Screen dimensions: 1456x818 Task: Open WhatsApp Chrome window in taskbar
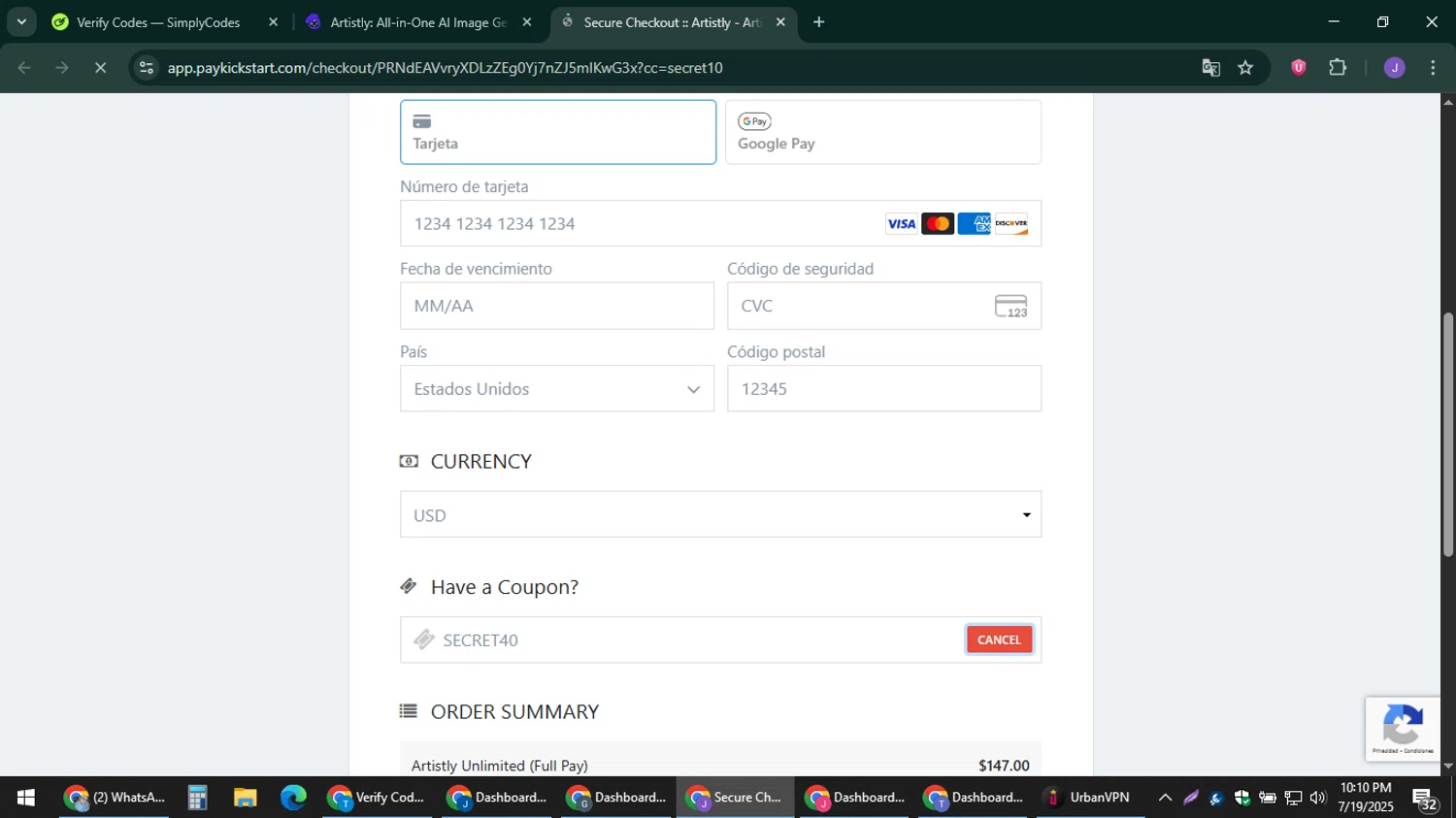point(116,798)
